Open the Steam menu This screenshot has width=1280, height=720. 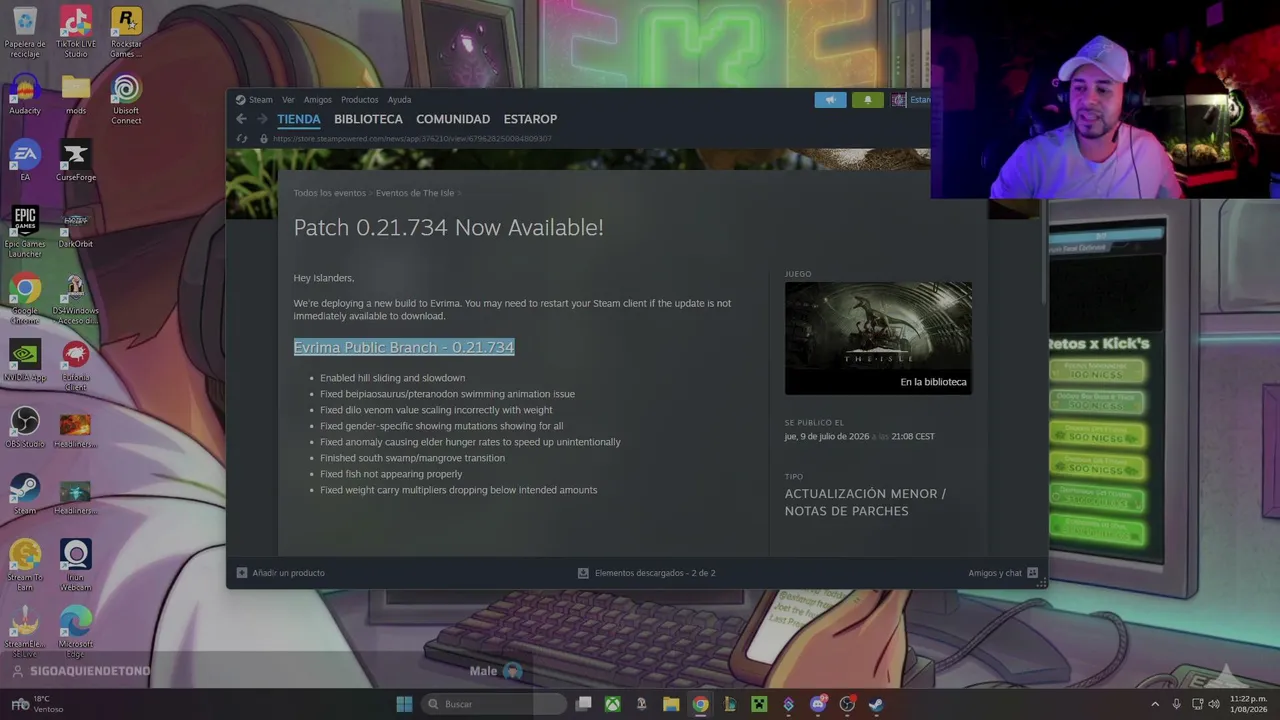tap(255, 100)
